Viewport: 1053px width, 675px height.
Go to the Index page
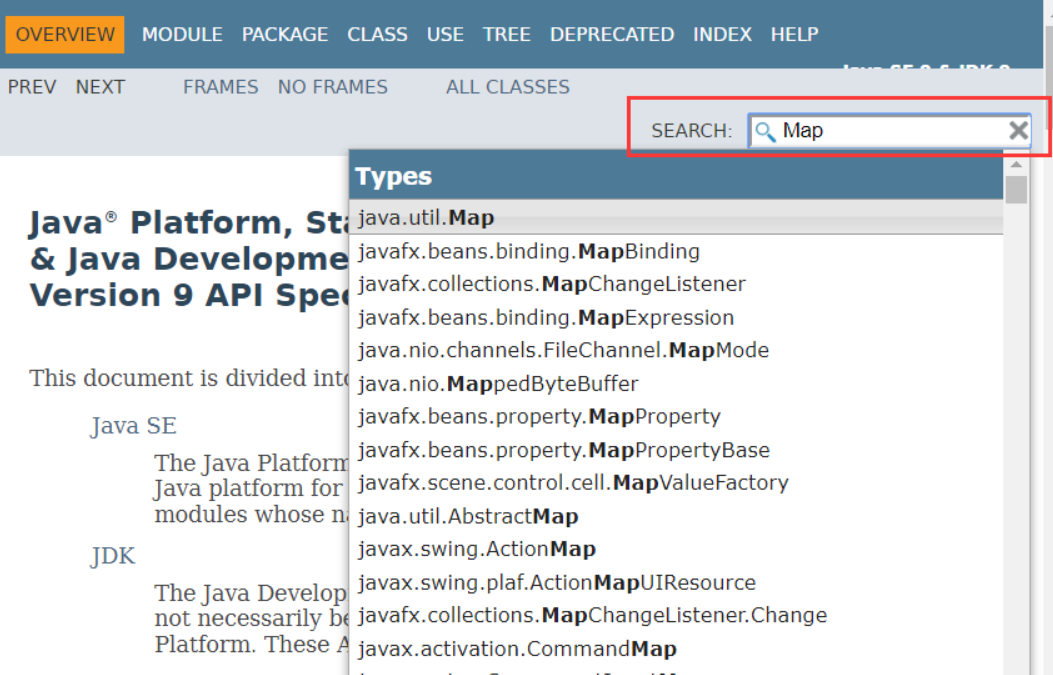pyautogui.click(x=722, y=34)
